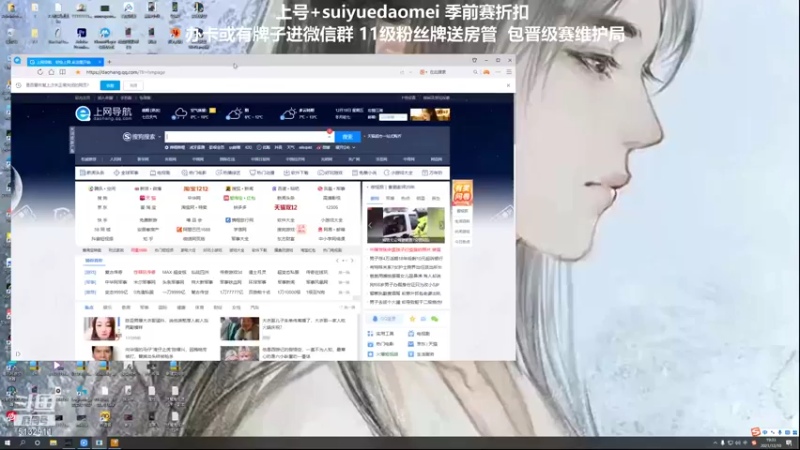Viewport: 800px width, 450px height.
Task: Click the yellow star favorites icon in right panel
Action: [412, 319]
